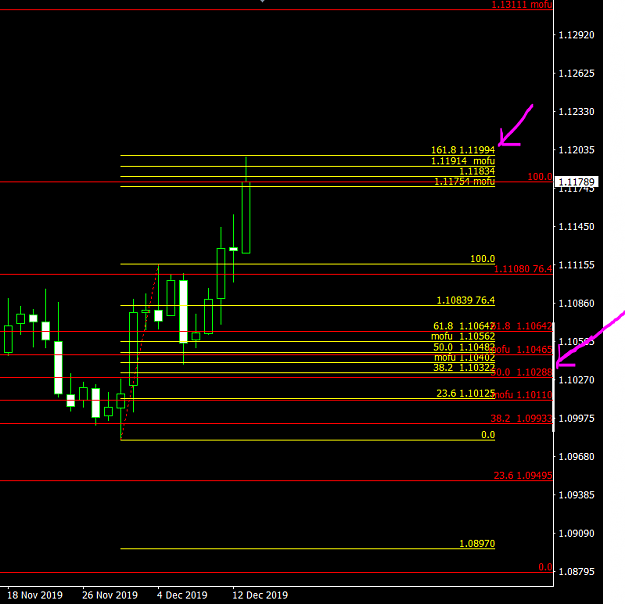
Task: Click the 1.09975 price axis value
Action: (576, 418)
